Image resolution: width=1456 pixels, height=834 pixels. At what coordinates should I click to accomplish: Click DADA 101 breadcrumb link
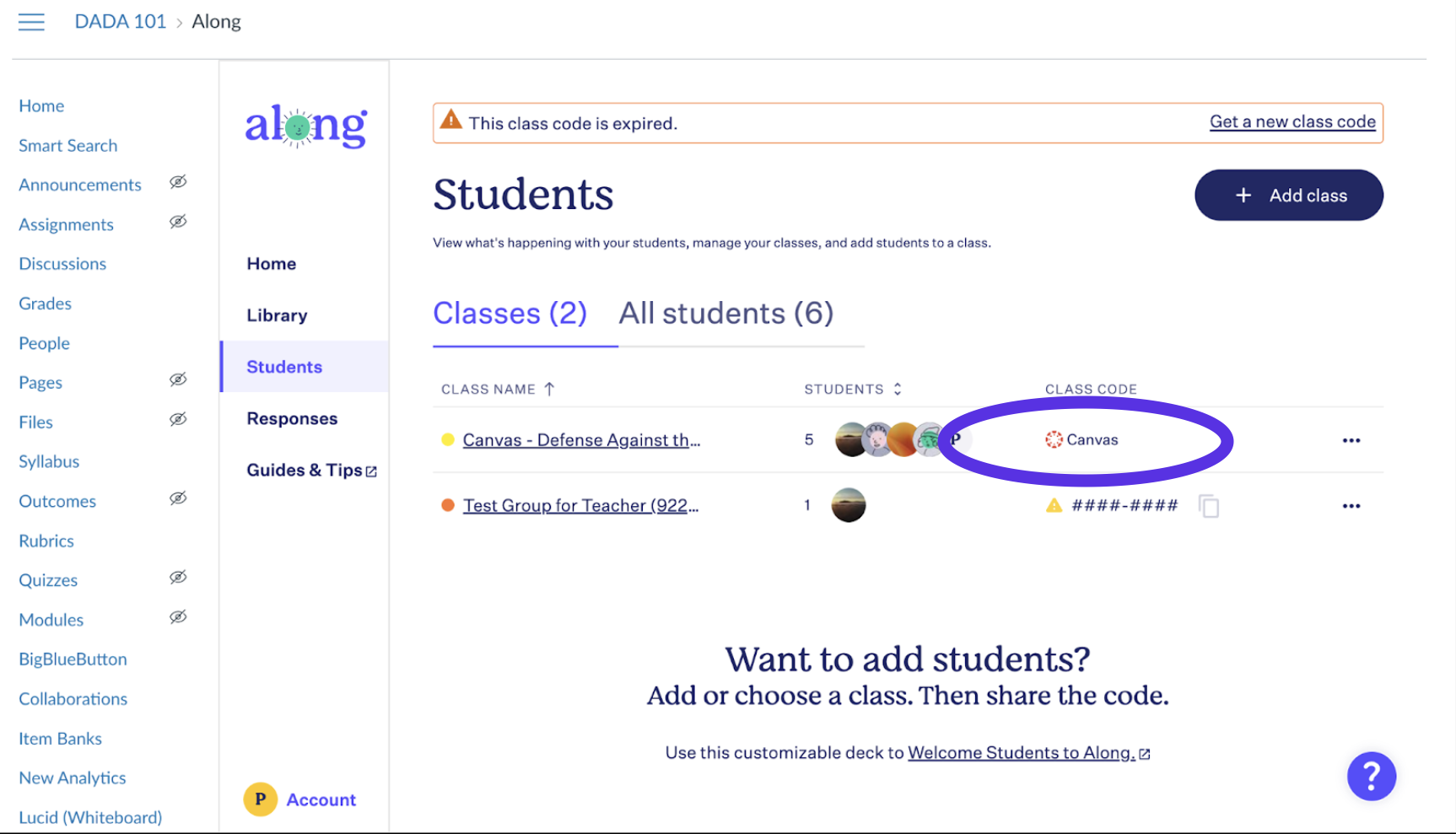tap(121, 22)
